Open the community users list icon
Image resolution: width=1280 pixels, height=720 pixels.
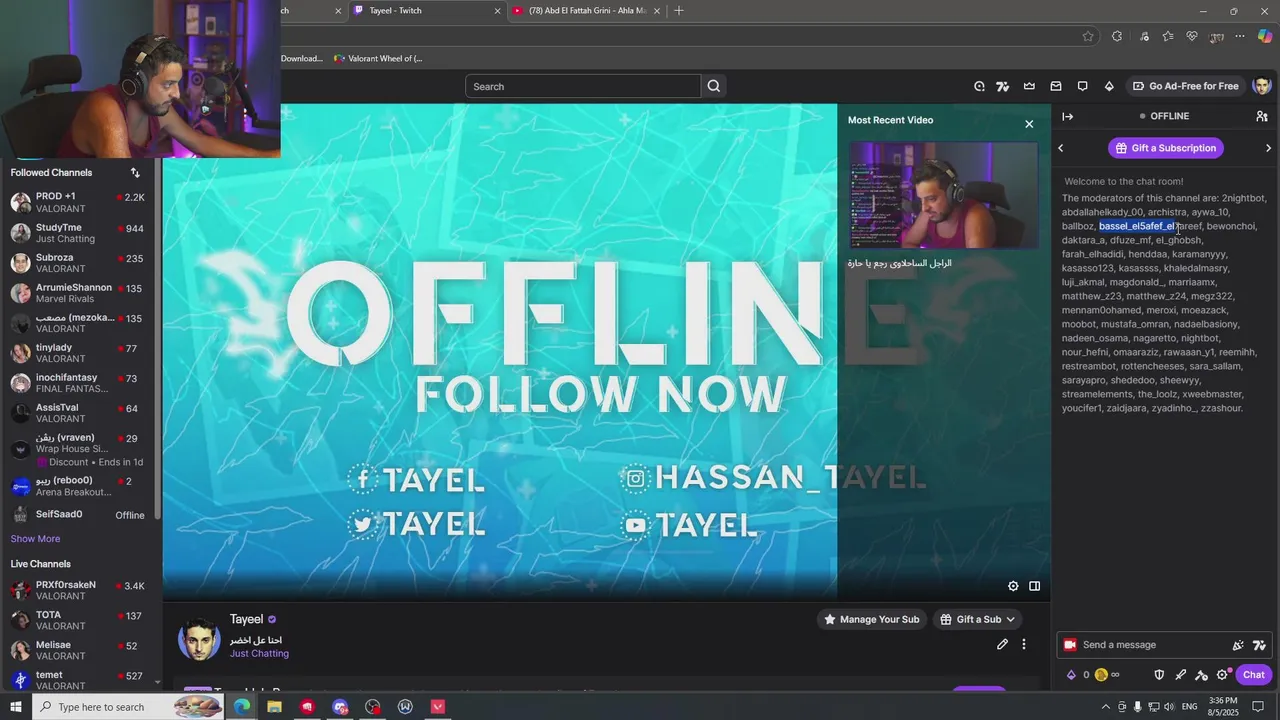tap(1262, 116)
